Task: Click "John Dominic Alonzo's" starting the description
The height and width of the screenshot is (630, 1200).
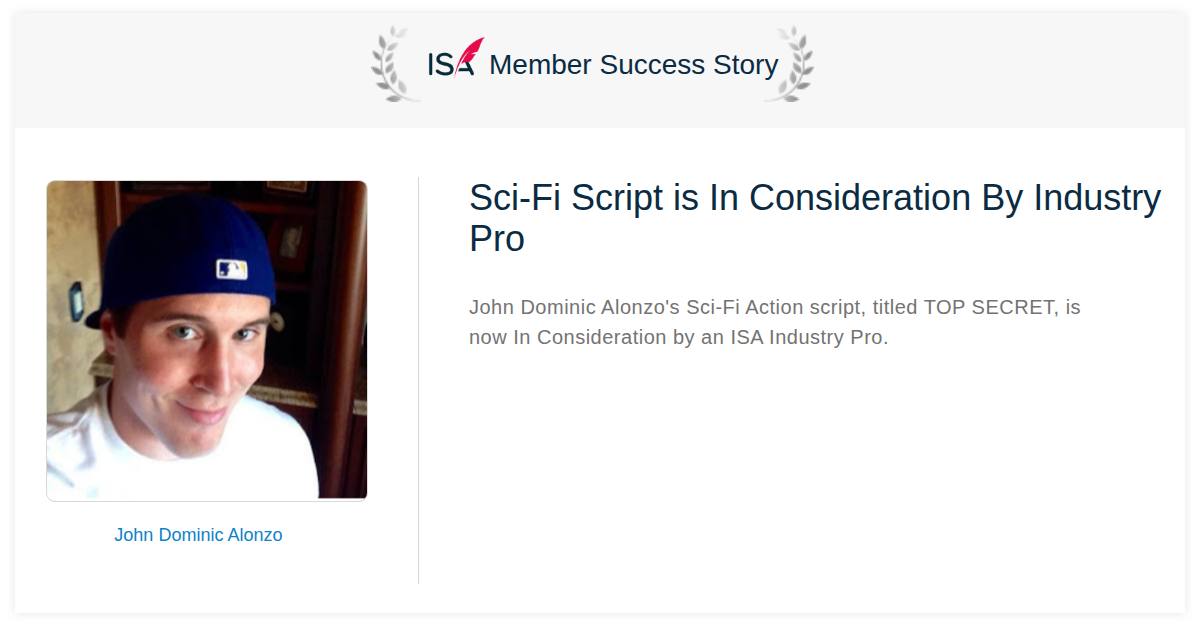Action: point(575,307)
